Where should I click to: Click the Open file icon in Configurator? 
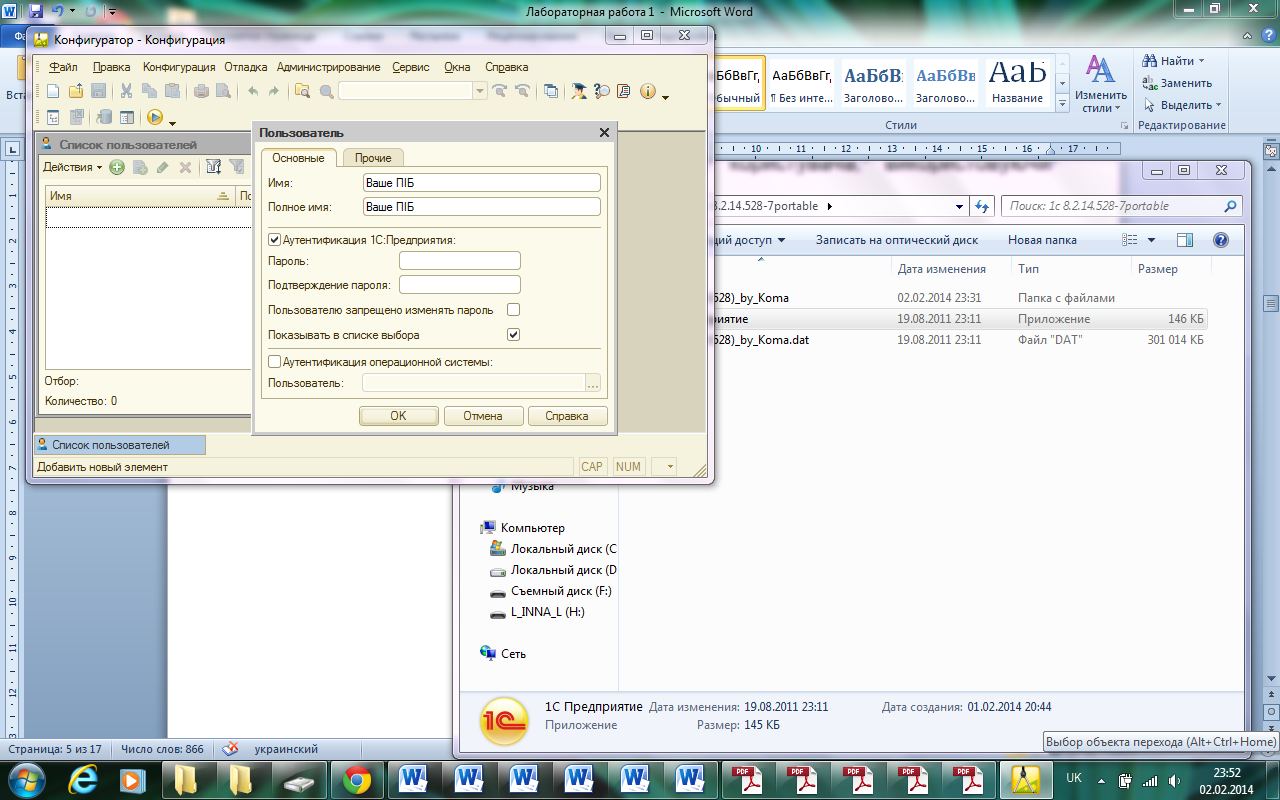(76, 91)
